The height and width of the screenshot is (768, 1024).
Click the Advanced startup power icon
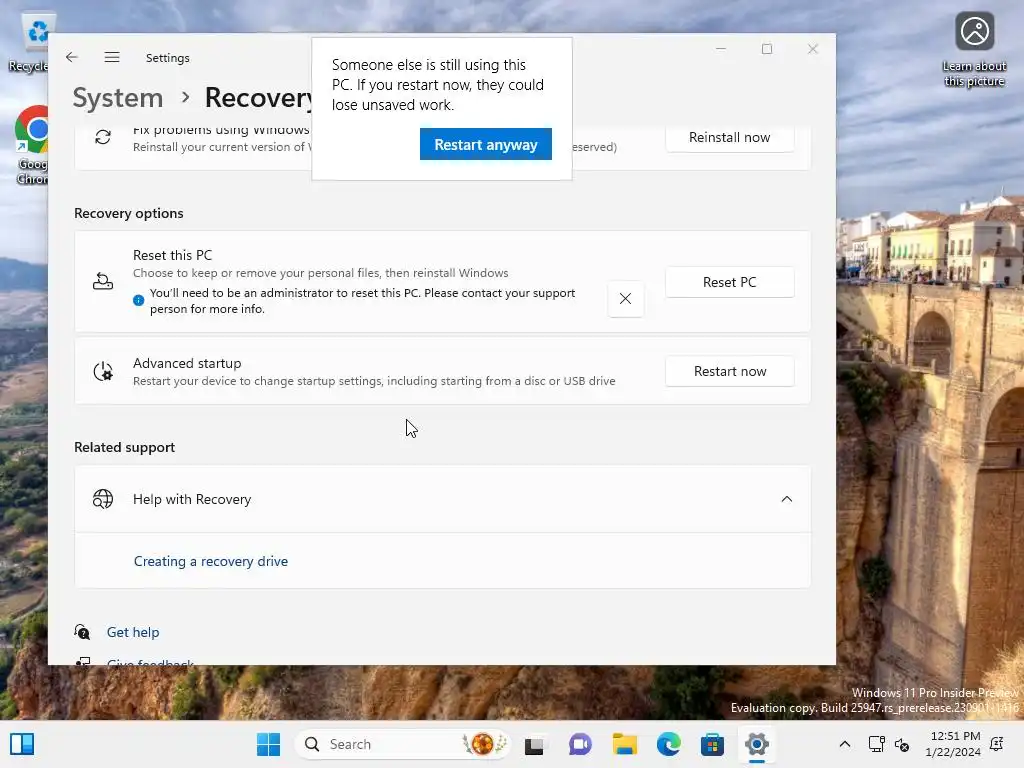tap(103, 371)
